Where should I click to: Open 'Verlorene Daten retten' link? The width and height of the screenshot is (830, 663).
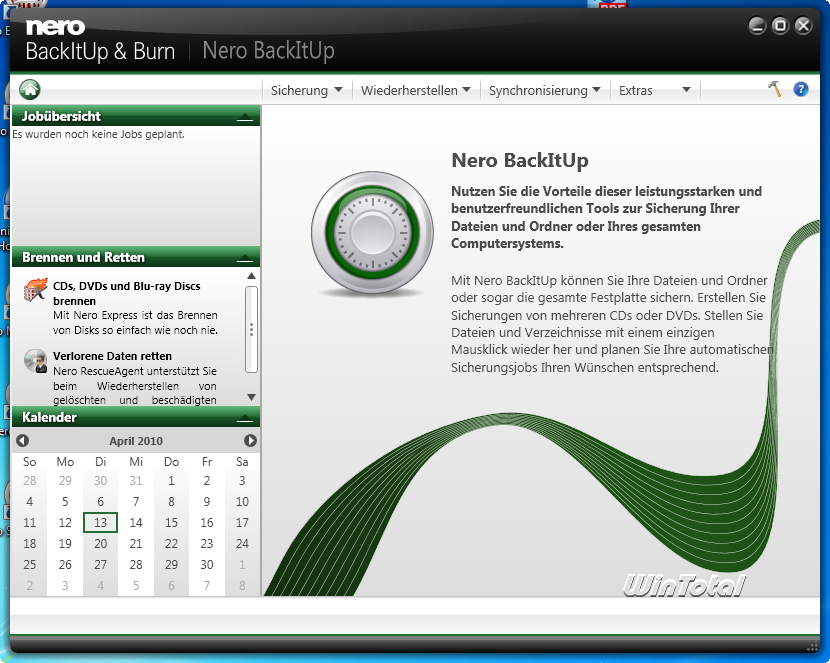[x=112, y=356]
